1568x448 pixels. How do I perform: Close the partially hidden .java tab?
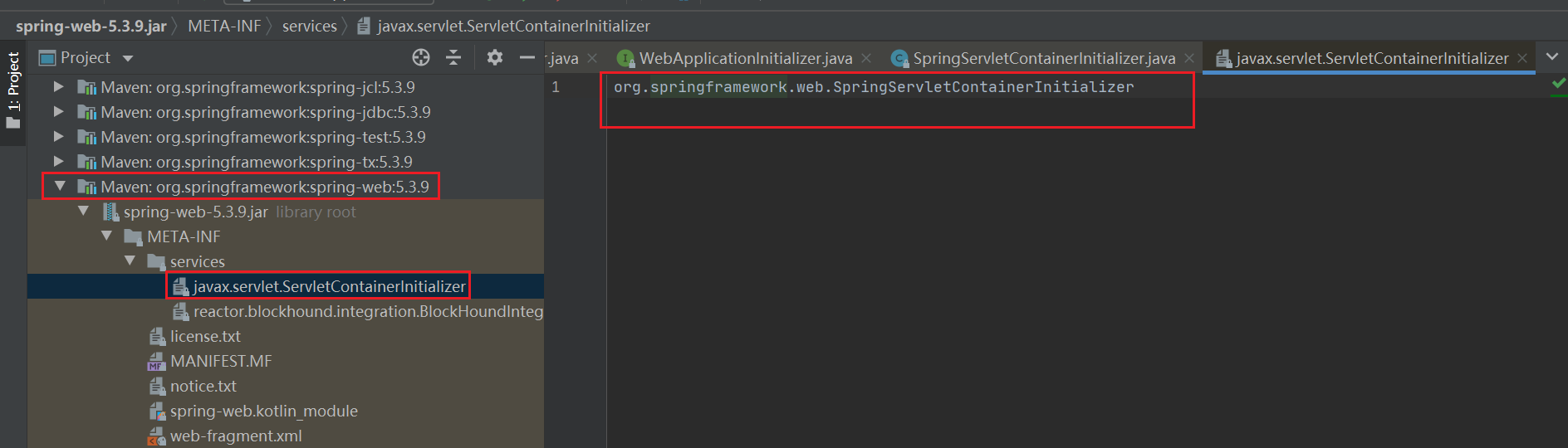tap(592, 58)
